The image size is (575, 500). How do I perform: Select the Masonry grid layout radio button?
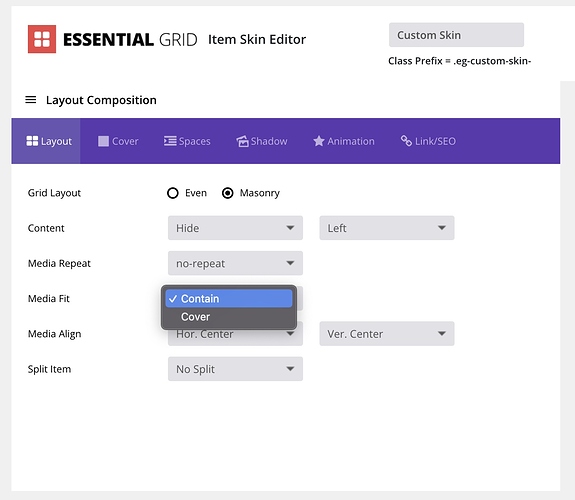coord(227,193)
